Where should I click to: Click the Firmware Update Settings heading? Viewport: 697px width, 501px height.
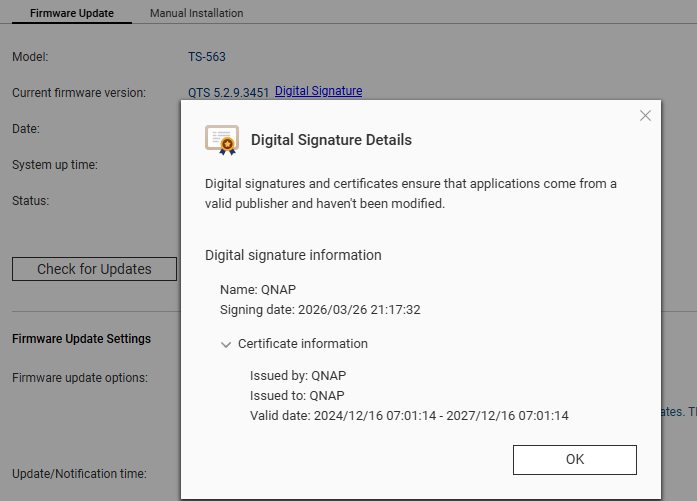click(x=81, y=339)
